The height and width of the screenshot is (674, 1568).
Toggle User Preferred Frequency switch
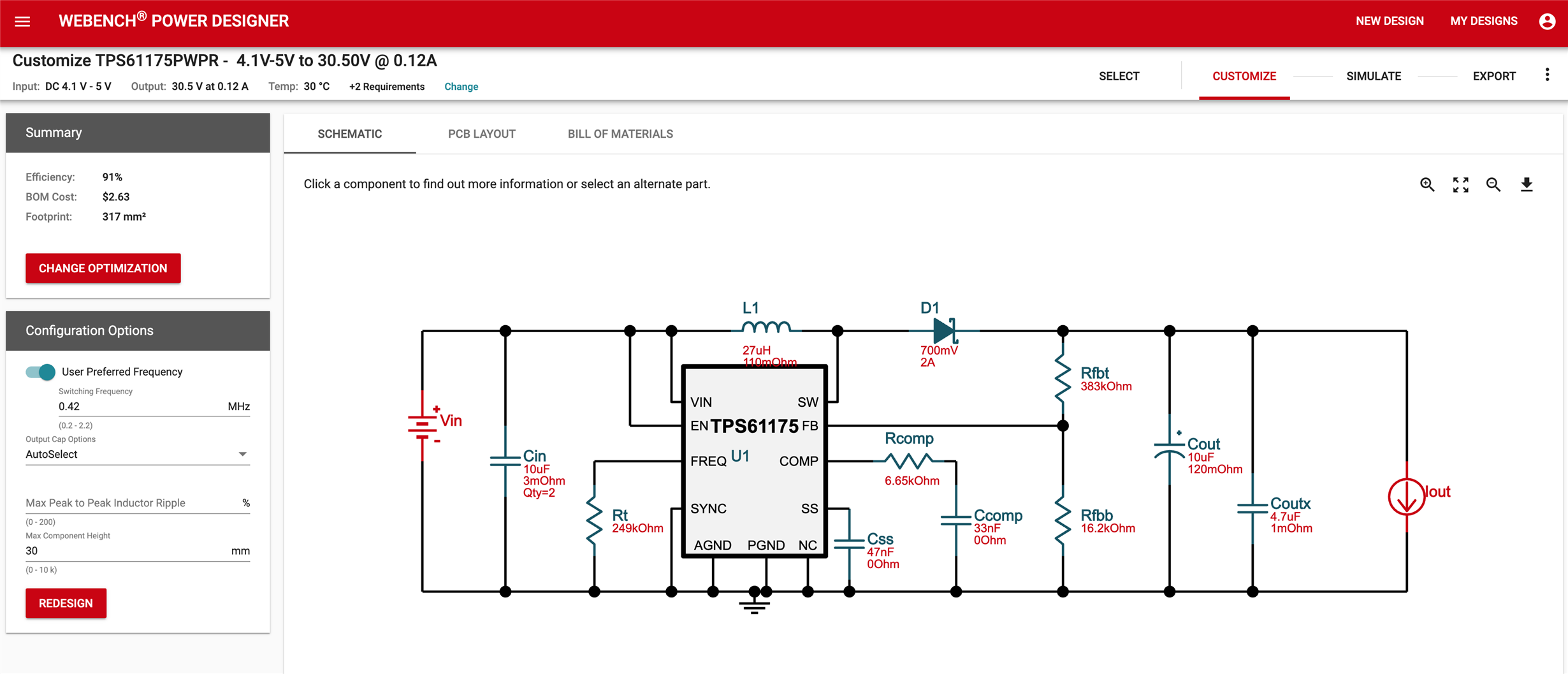(40, 372)
